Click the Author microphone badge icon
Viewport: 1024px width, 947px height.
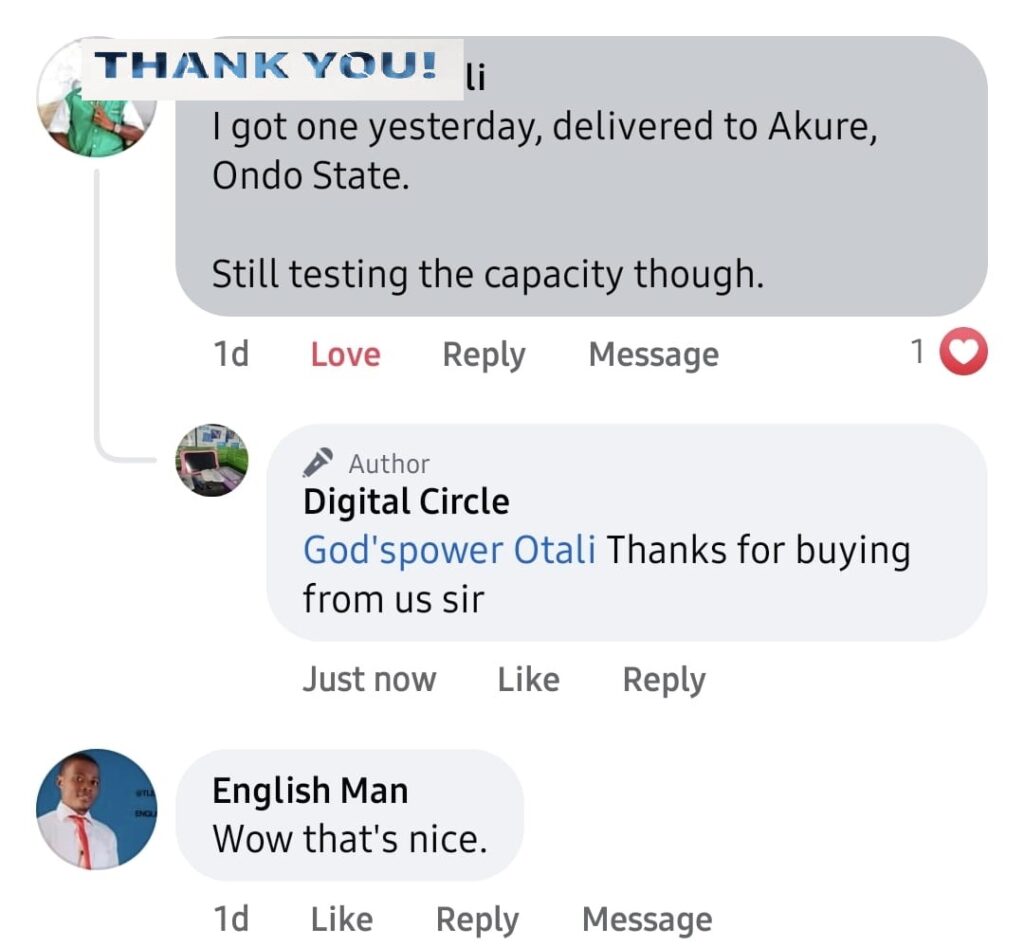tap(318, 463)
